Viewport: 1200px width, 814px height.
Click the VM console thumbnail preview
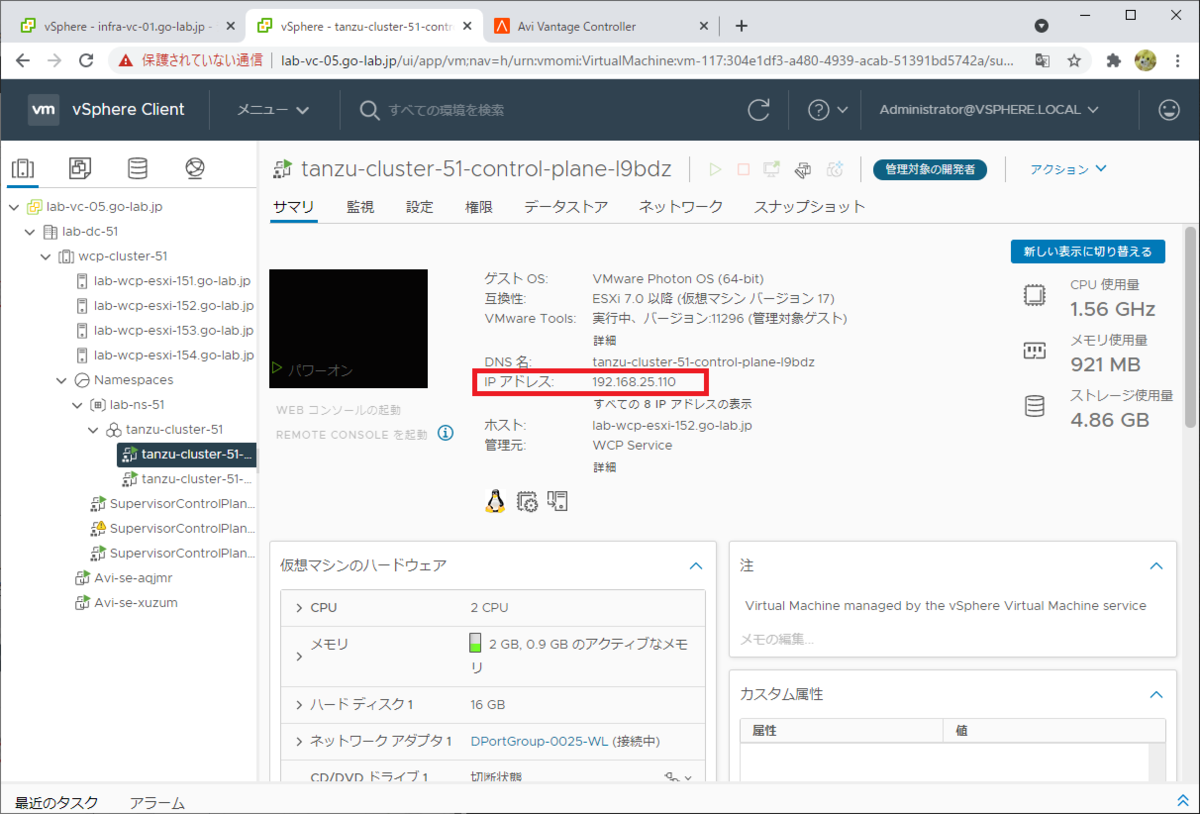tap(349, 329)
